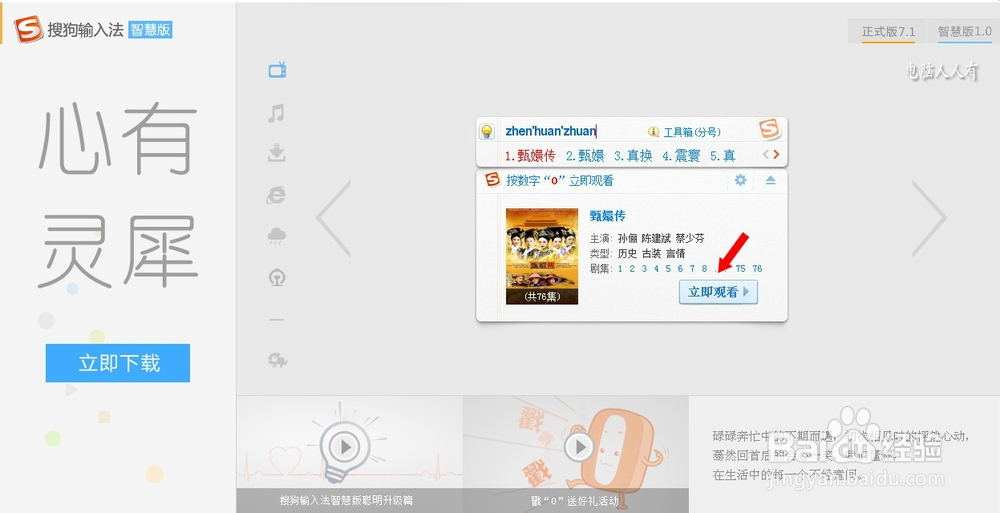The image size is (1000, 513).
Task: Open episode 1 link
Action: point(620,269)
